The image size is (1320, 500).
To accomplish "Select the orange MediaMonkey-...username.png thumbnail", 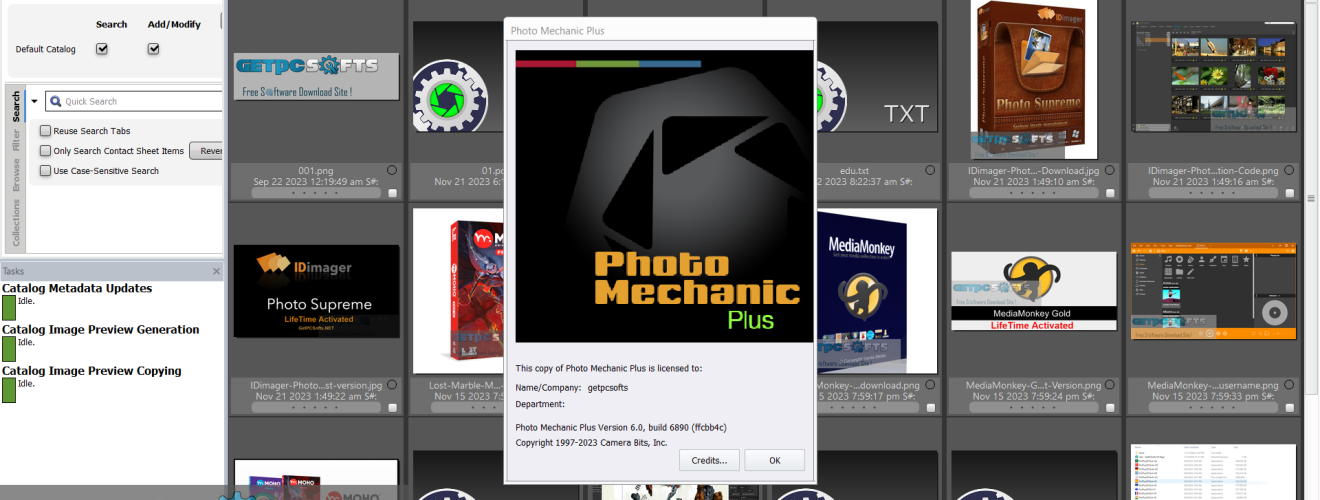I will [x=1213, y=291].
